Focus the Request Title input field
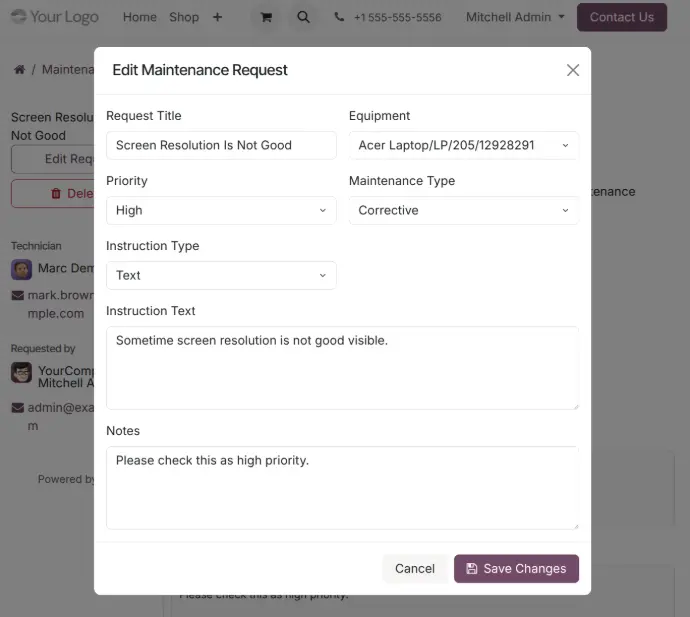The width and height of the screenshot is (690, 617). click(x=221, y=145)
